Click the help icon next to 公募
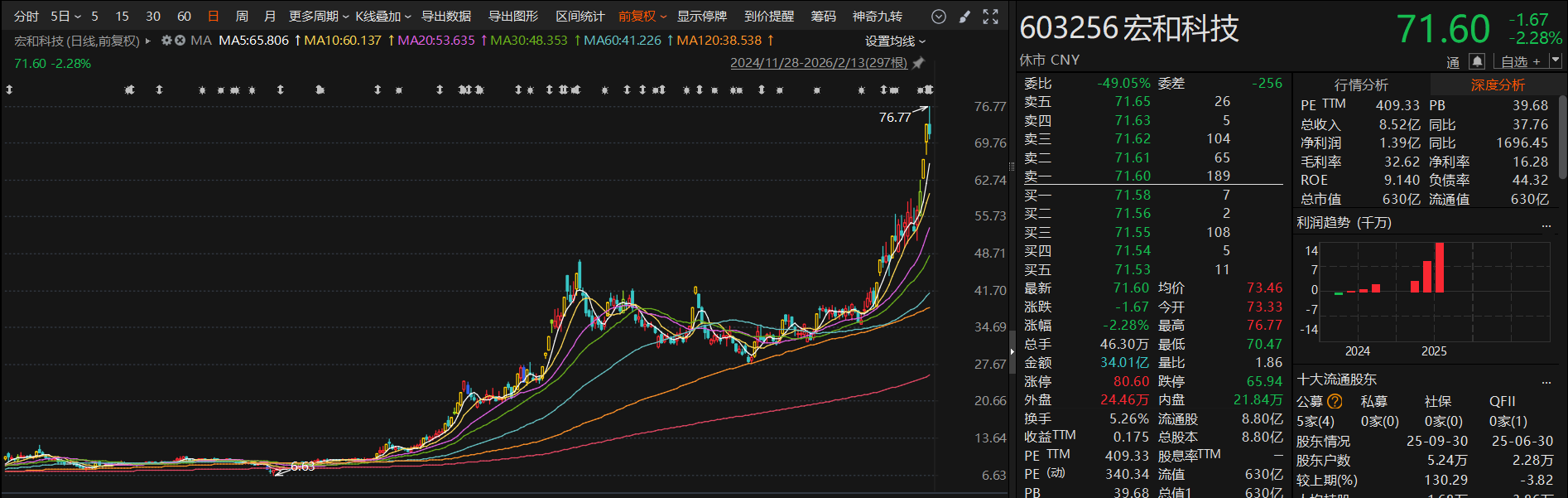The image size is (1568, 498). click(x=1335, y=402)
